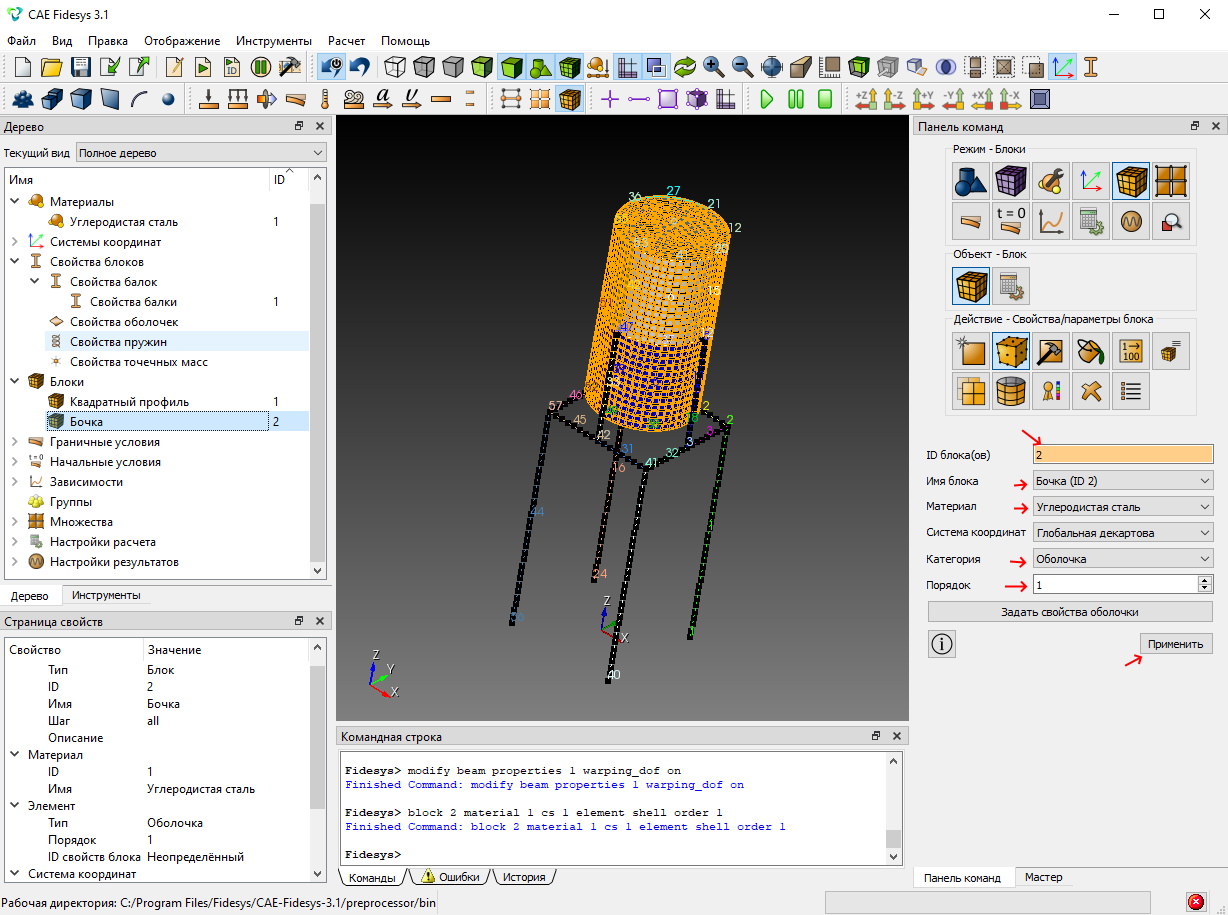Click the zoom in magnifier icon

[x=714, y=67]
